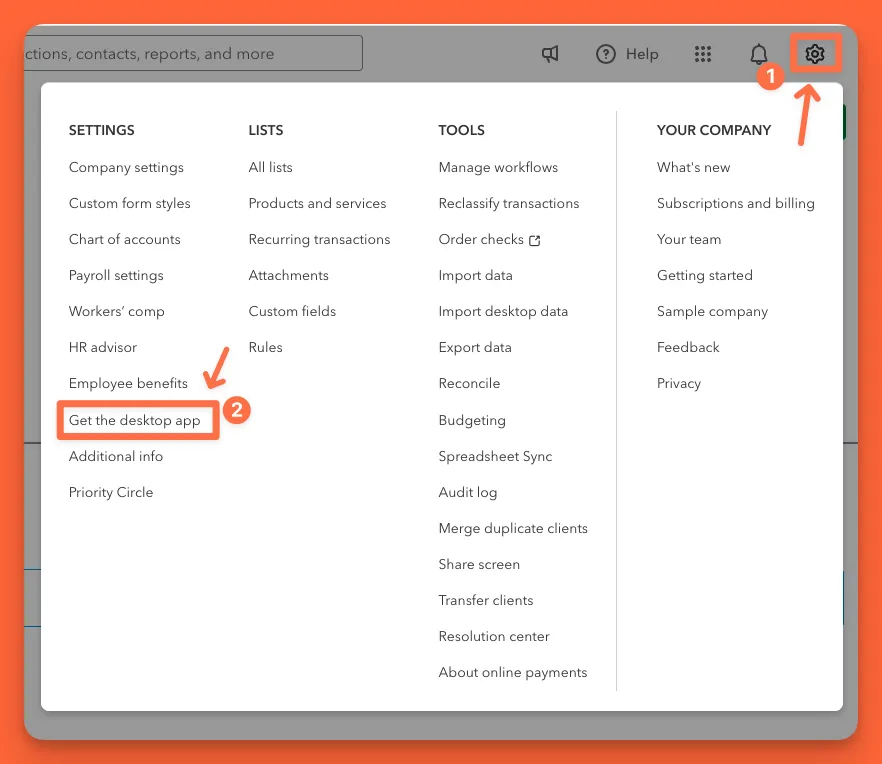Open Recurring transactions
The width and height of the screenshot is (882, 764).
(x=319, y=240)
